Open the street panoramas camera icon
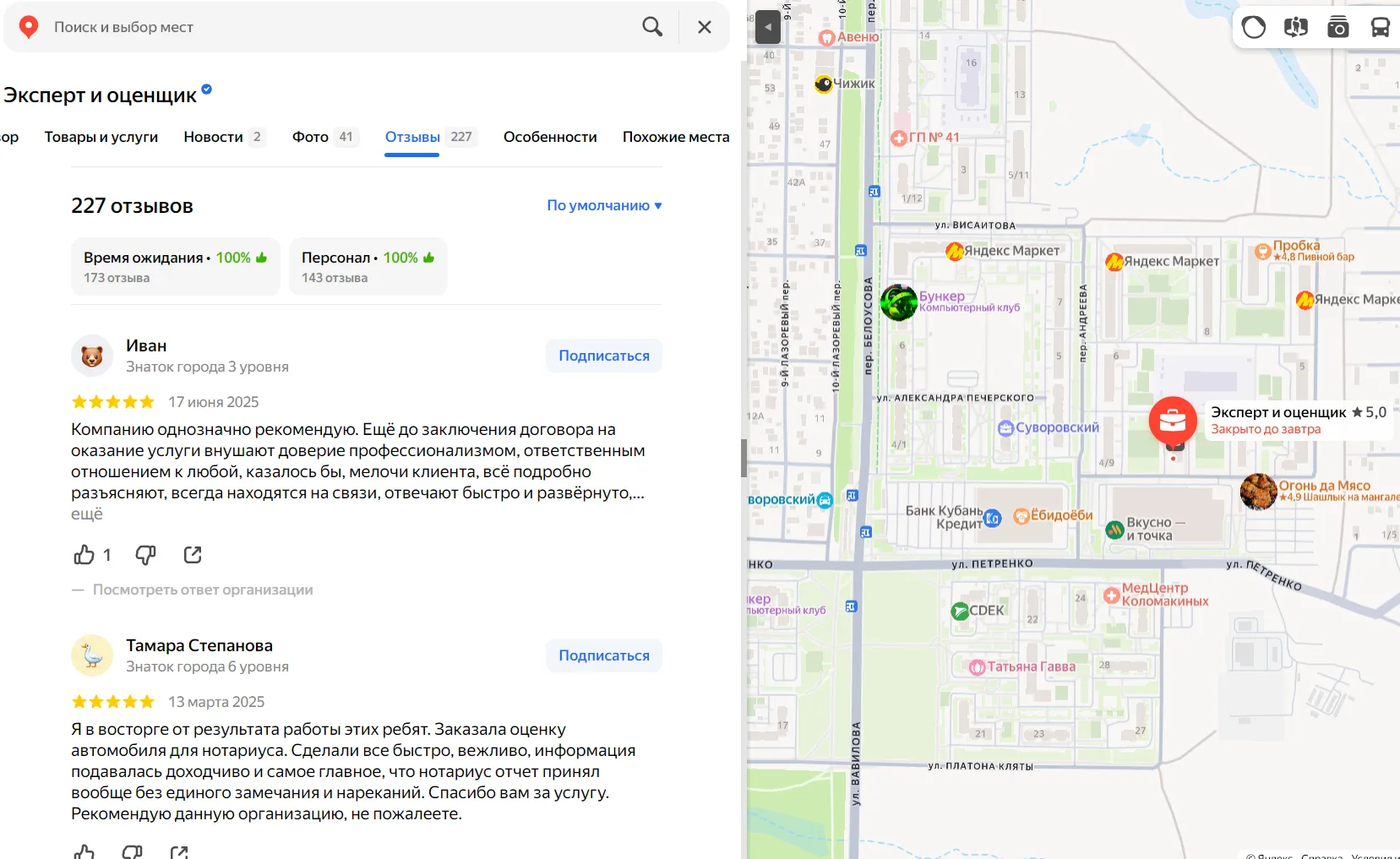This screenshot has height=859, width=1400. pos(1338,27)
